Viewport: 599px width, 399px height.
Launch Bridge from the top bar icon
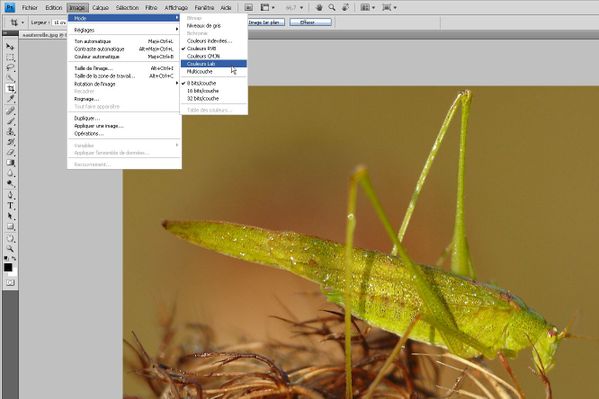click(x=248, y=7)
